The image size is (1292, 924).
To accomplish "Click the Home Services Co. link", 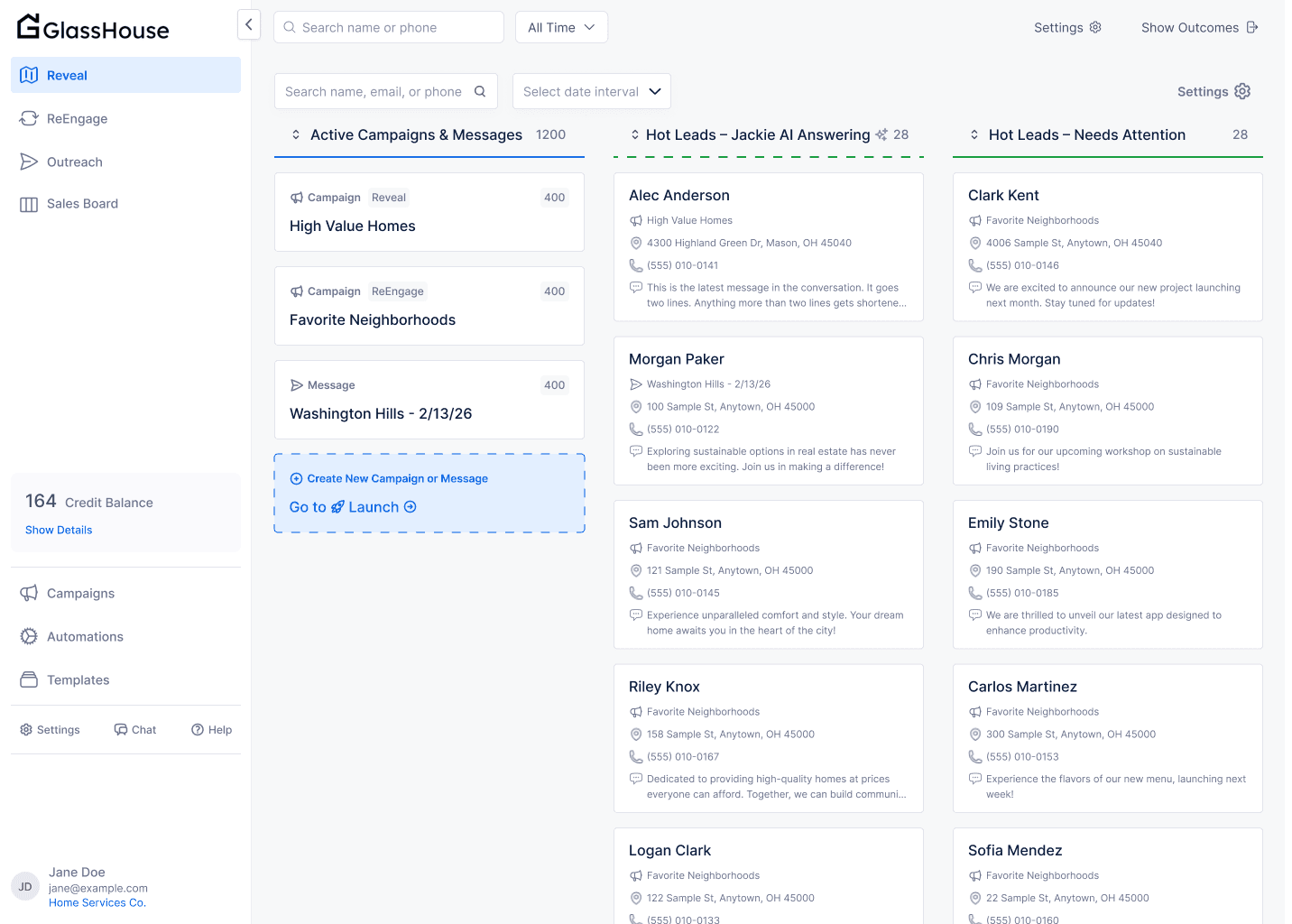I will tap(97, 902).
